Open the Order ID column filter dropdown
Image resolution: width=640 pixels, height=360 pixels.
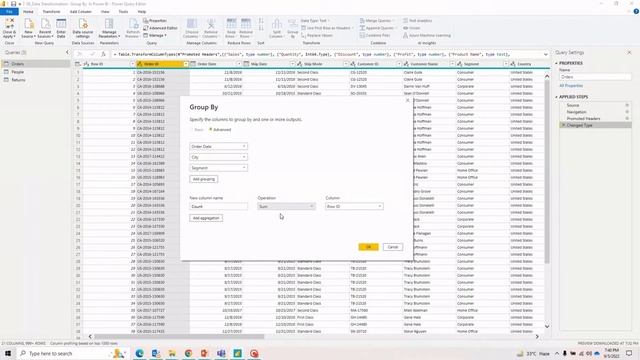click(186, 64)
